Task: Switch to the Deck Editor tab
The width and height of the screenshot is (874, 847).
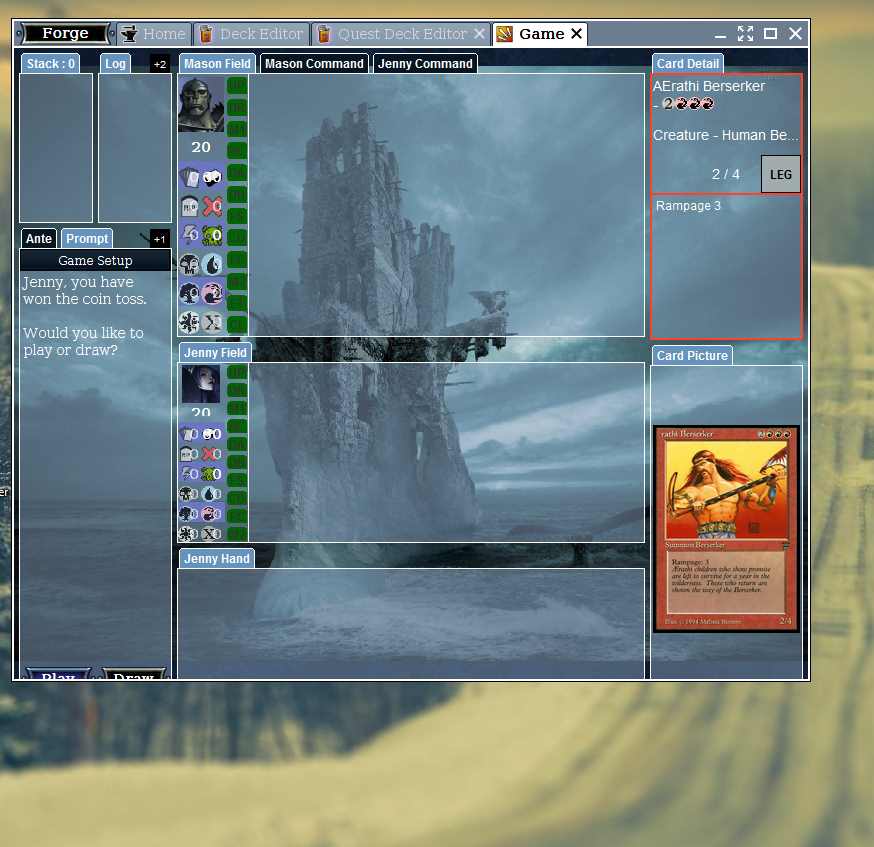Action: [x=250, y=34]
